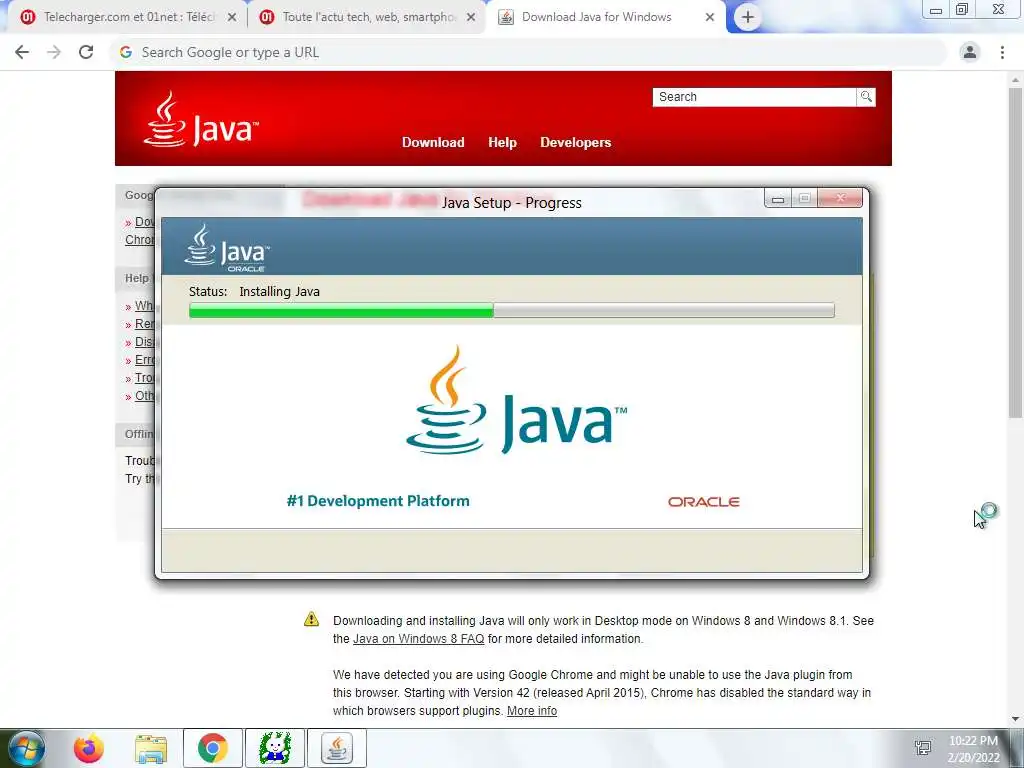Click '#1 Development Platform' text
1024x768 pixels.
click(378, 501)
